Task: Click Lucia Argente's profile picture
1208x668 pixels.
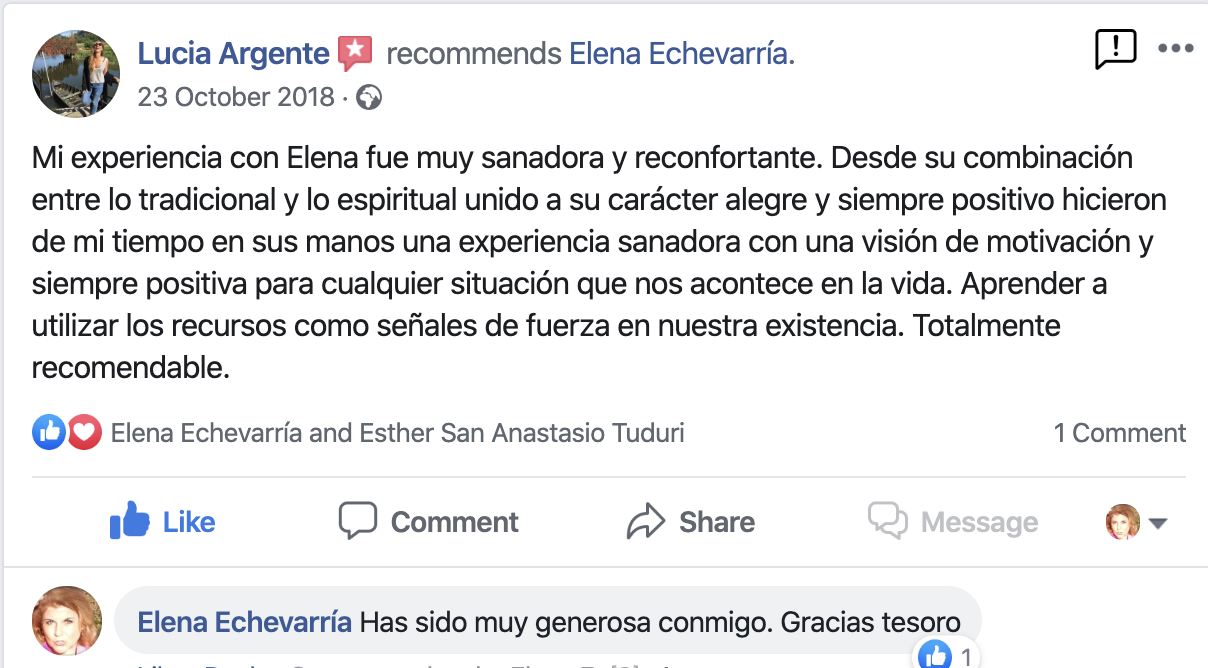Action: (x=76, y=72)
